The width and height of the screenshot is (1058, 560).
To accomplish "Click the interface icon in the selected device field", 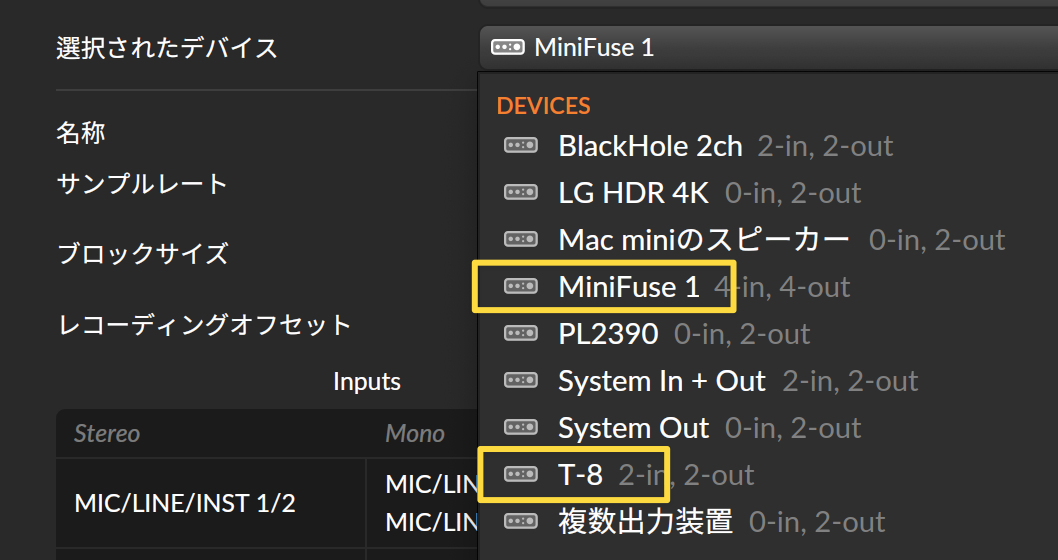I will tap(507, 47).
